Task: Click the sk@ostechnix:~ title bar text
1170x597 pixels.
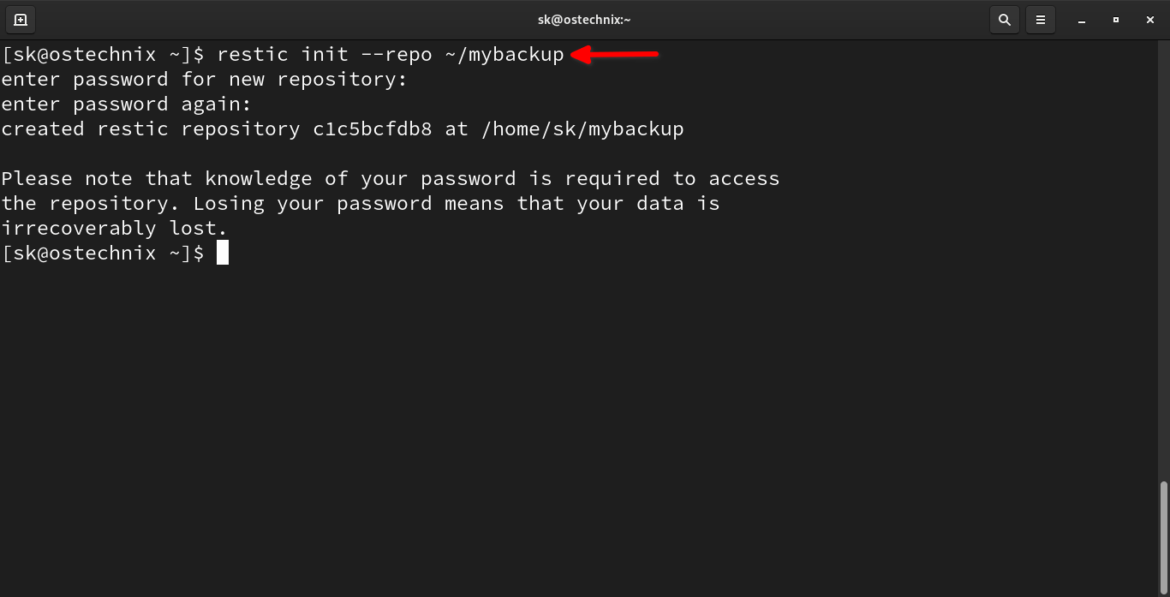Action: coord(585,19)
